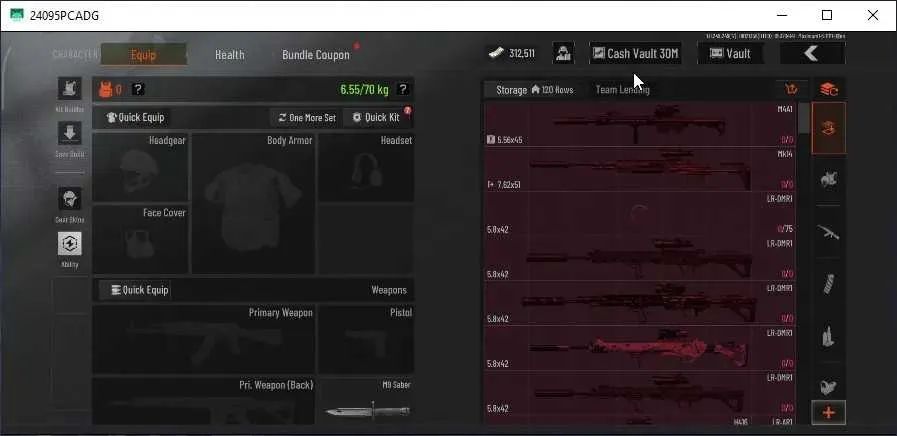Click the 6.55/70 kg weight text

click(364, 89)
